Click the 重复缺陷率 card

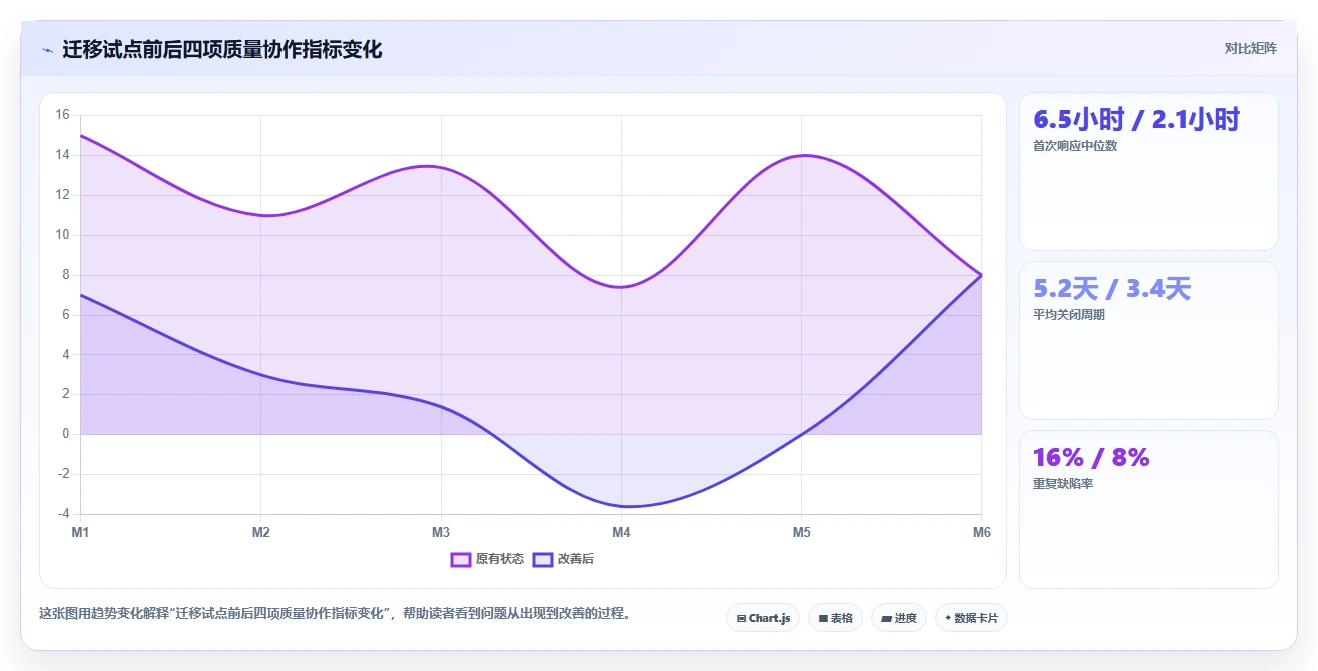(1148, 509)
